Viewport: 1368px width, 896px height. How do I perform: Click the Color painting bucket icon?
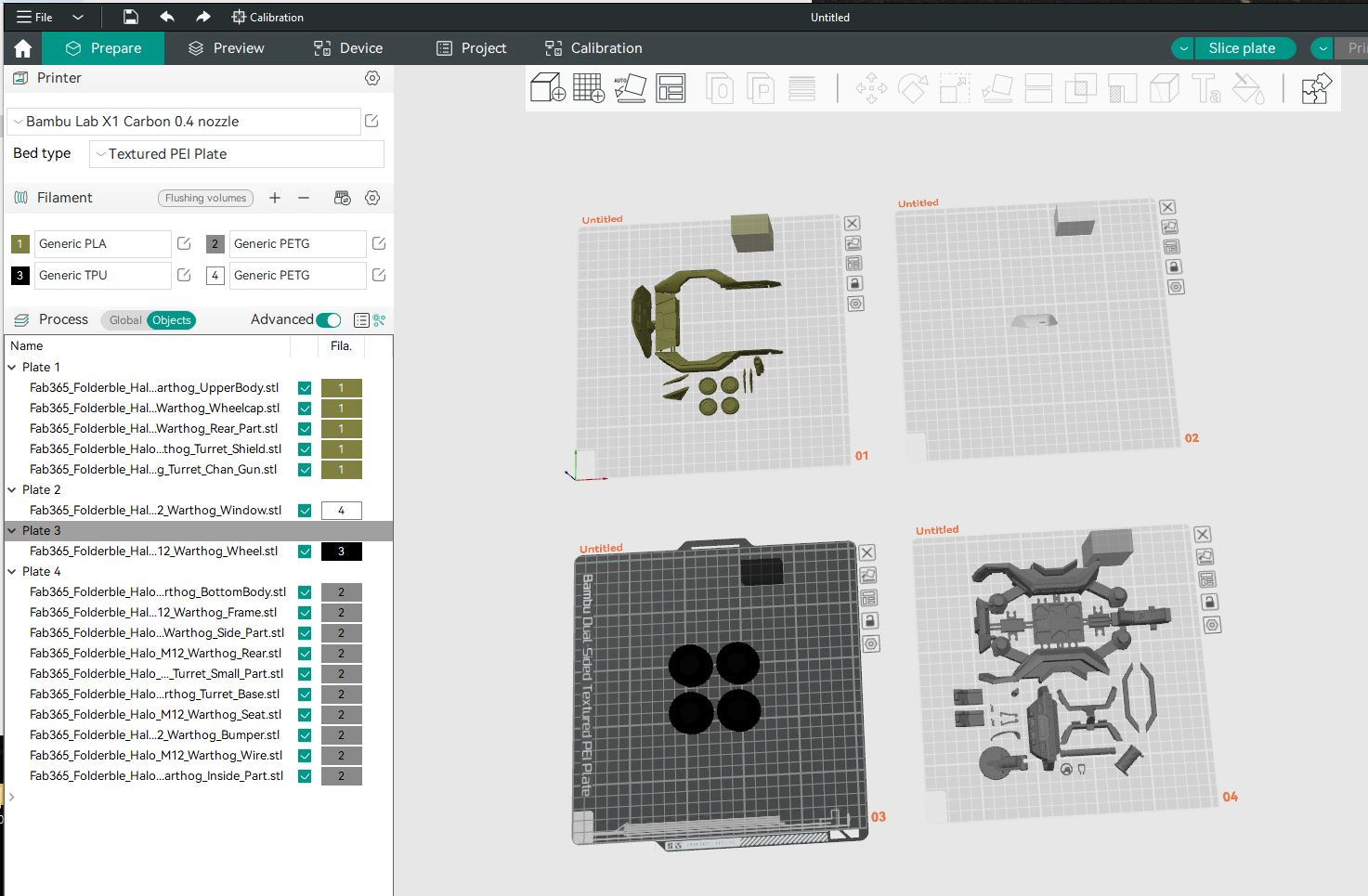coord(1248,89)
